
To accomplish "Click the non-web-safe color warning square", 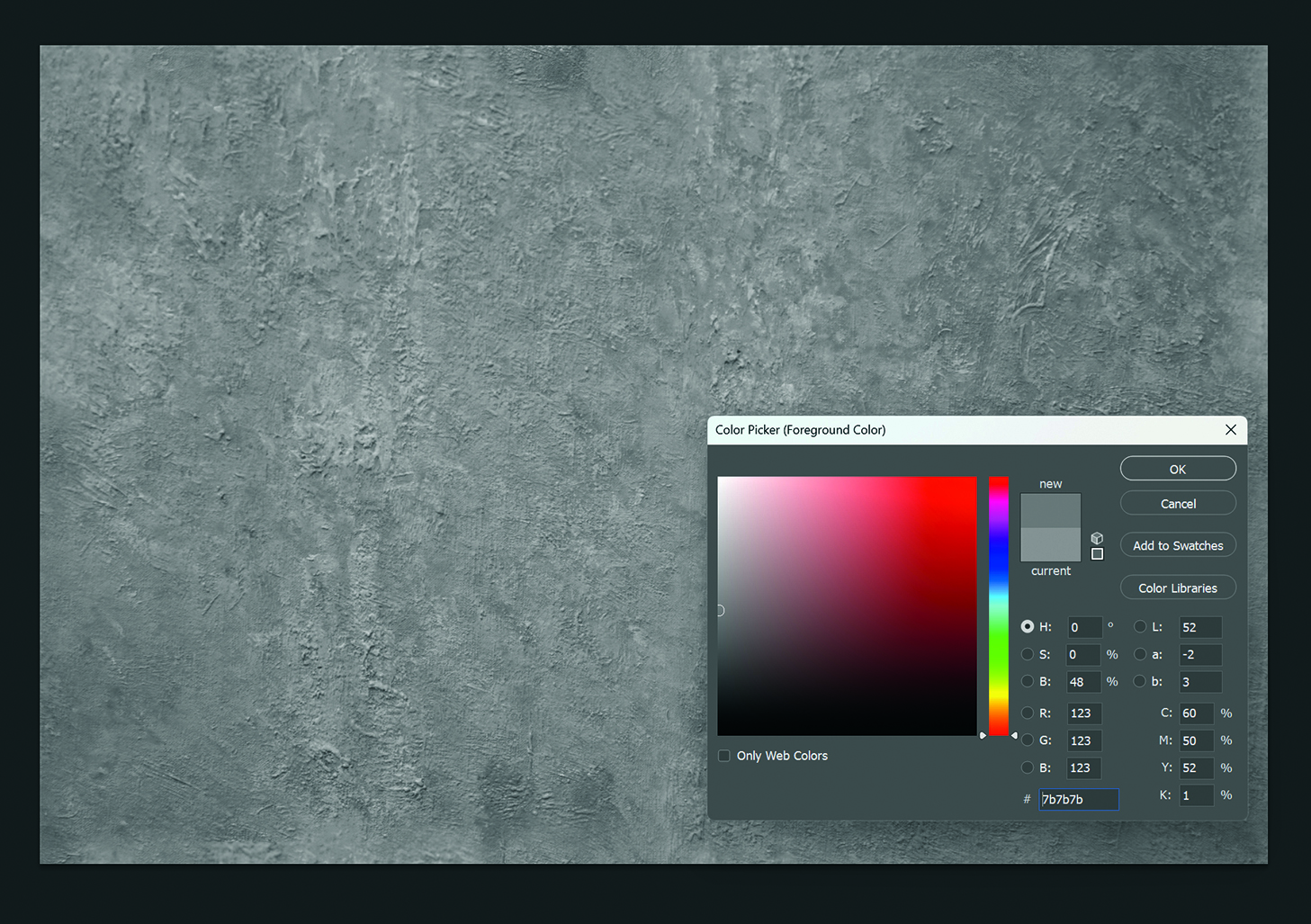I will coord(1097,554).
